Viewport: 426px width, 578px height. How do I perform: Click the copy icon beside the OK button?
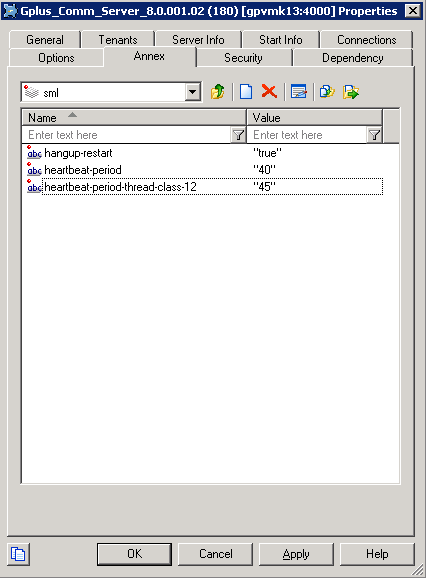(x=18, y=554)
